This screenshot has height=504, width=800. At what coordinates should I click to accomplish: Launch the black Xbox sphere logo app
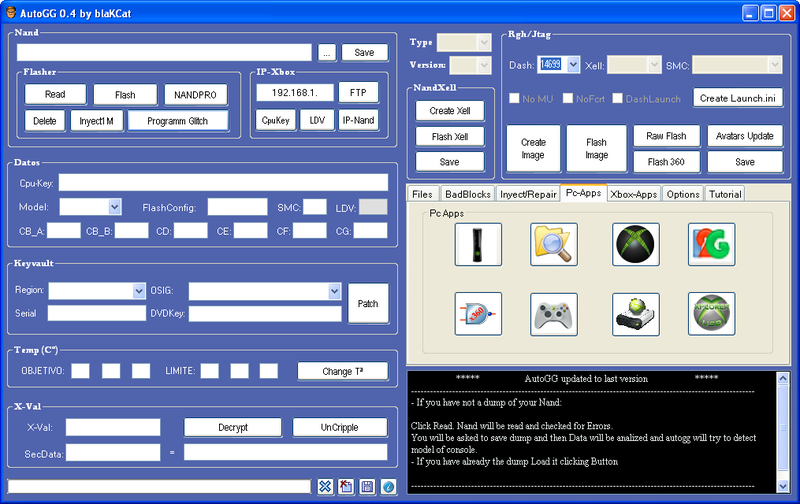click(x=636, y=244)
